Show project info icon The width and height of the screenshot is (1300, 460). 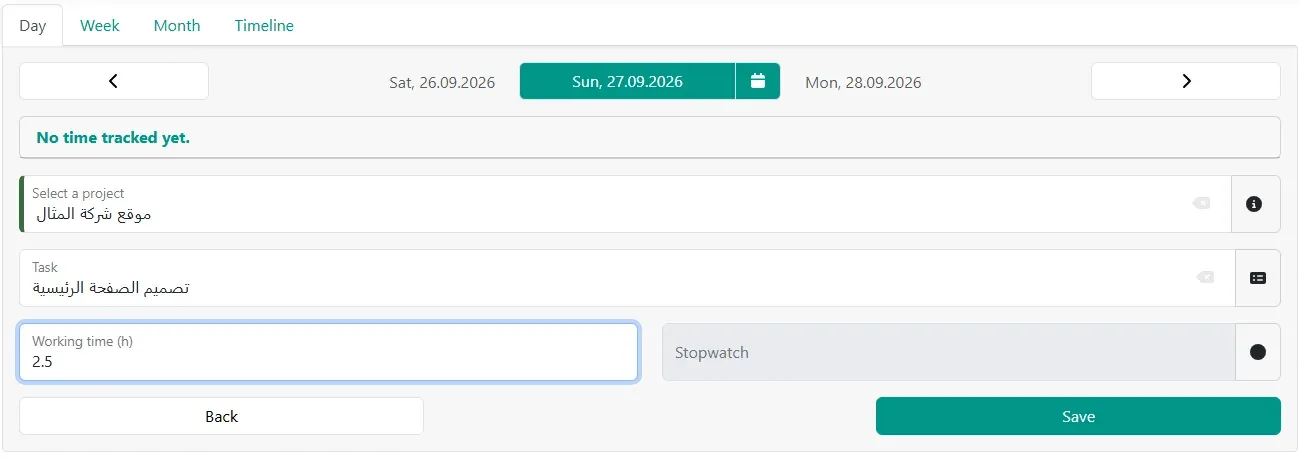tap(1255, 204)
